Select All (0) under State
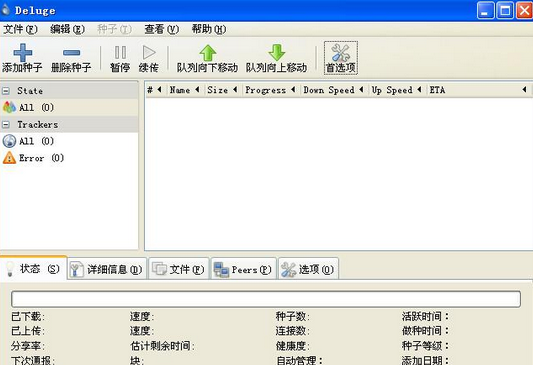The width and height of the screenshot is (533, 365). click(69, 107)
